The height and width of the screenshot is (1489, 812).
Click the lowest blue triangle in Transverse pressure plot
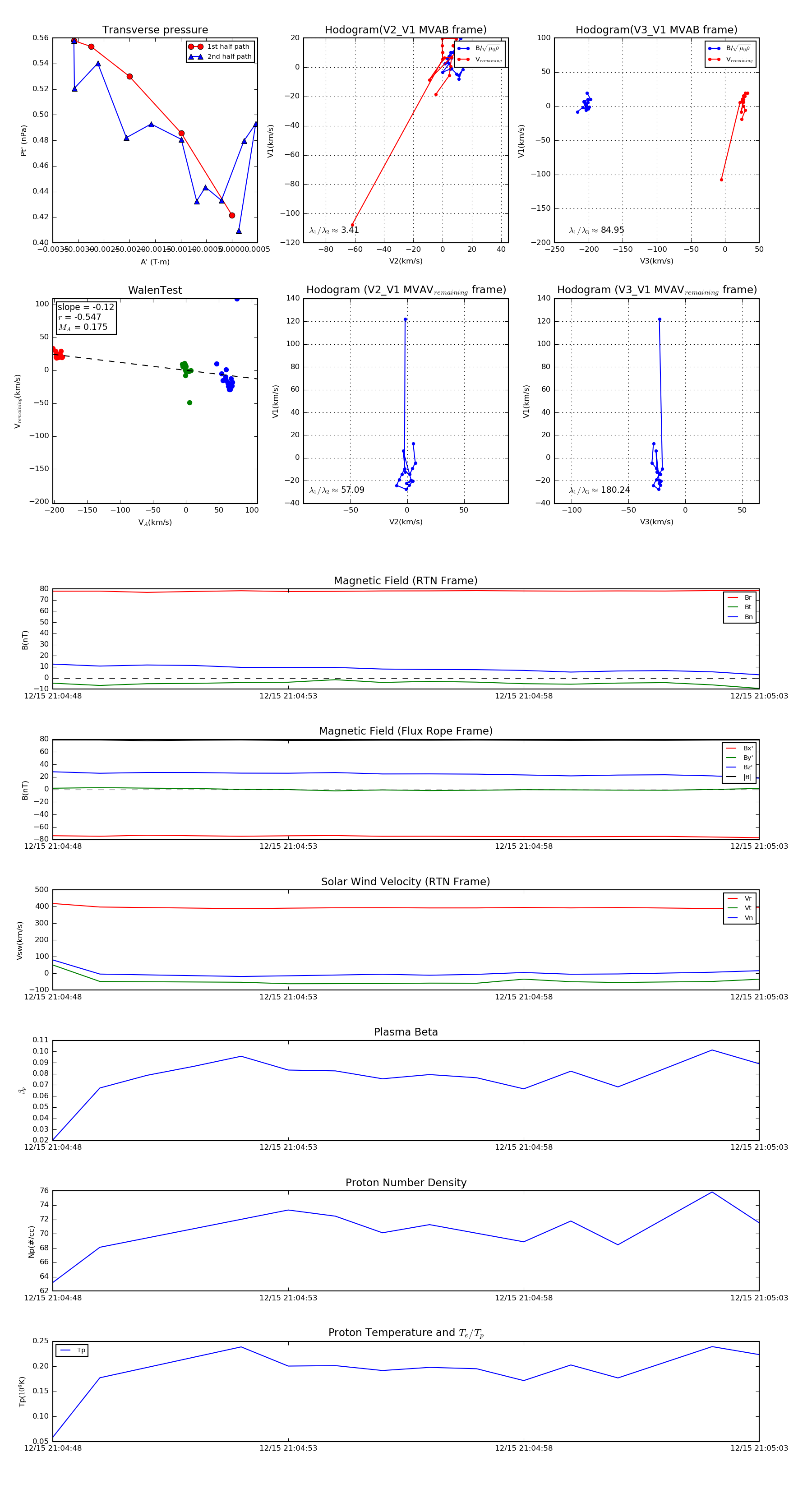tap(239, 231)
